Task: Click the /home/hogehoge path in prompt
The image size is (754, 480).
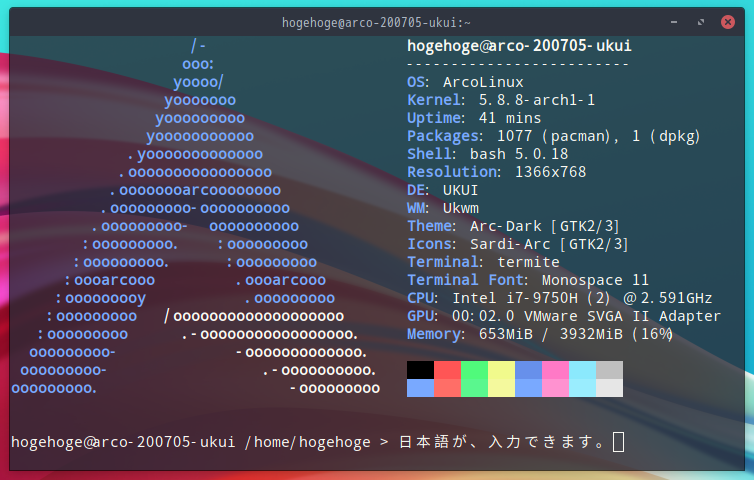Action: point(308,442)
